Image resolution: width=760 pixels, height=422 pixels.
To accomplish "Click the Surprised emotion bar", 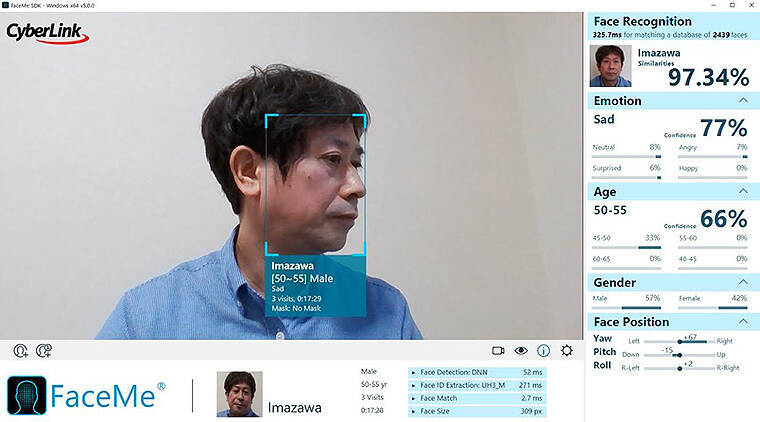I will click(x=626, y=178).
